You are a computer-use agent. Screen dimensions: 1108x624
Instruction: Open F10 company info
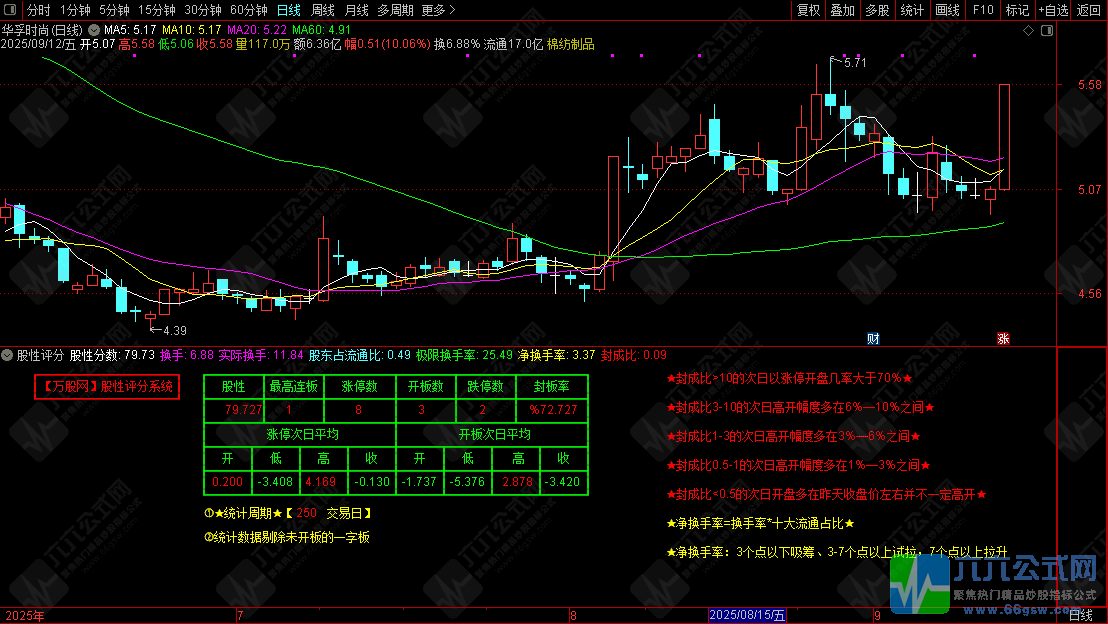pyautogui.click(x=983, y=10)
